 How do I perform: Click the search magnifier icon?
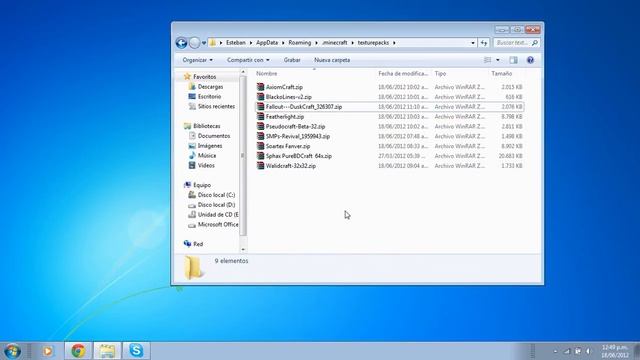[x=535, y=42]
